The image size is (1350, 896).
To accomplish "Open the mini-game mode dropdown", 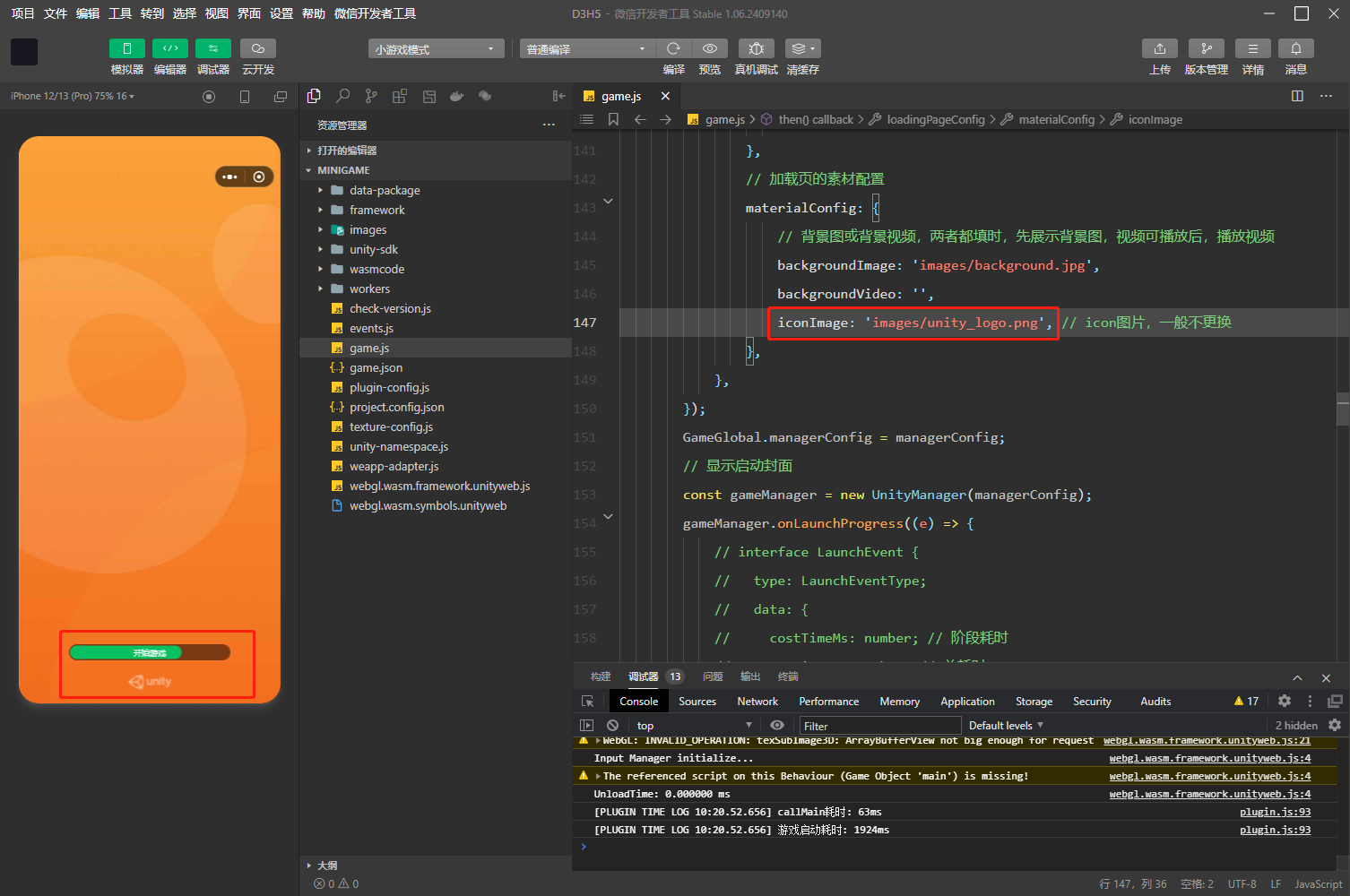I will pyautogui.click(x=436, y=49).
